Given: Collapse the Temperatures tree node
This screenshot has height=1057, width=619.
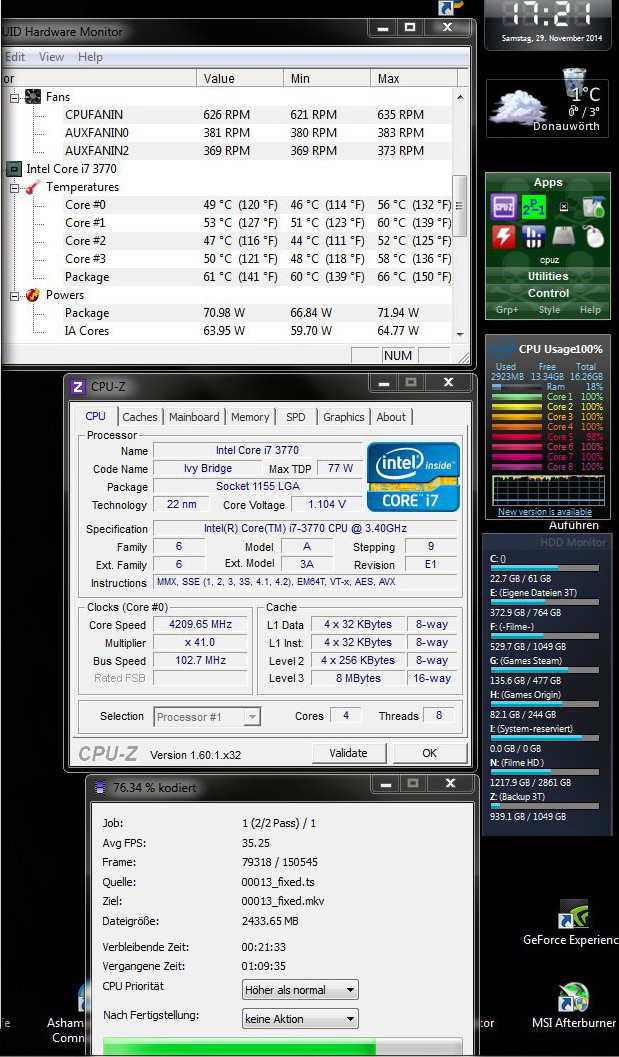Looking at the screenshot, I should click(15, 187).
